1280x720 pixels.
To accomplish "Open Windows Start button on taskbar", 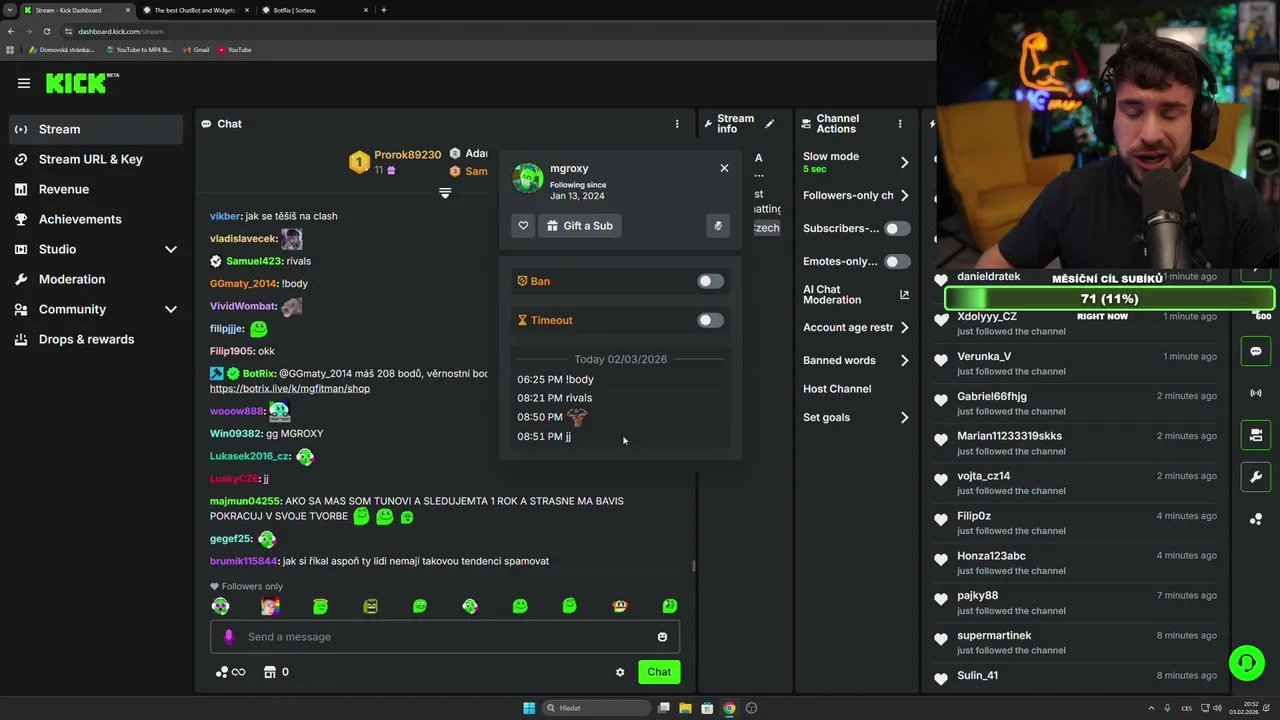I will (x=529, y=708).
